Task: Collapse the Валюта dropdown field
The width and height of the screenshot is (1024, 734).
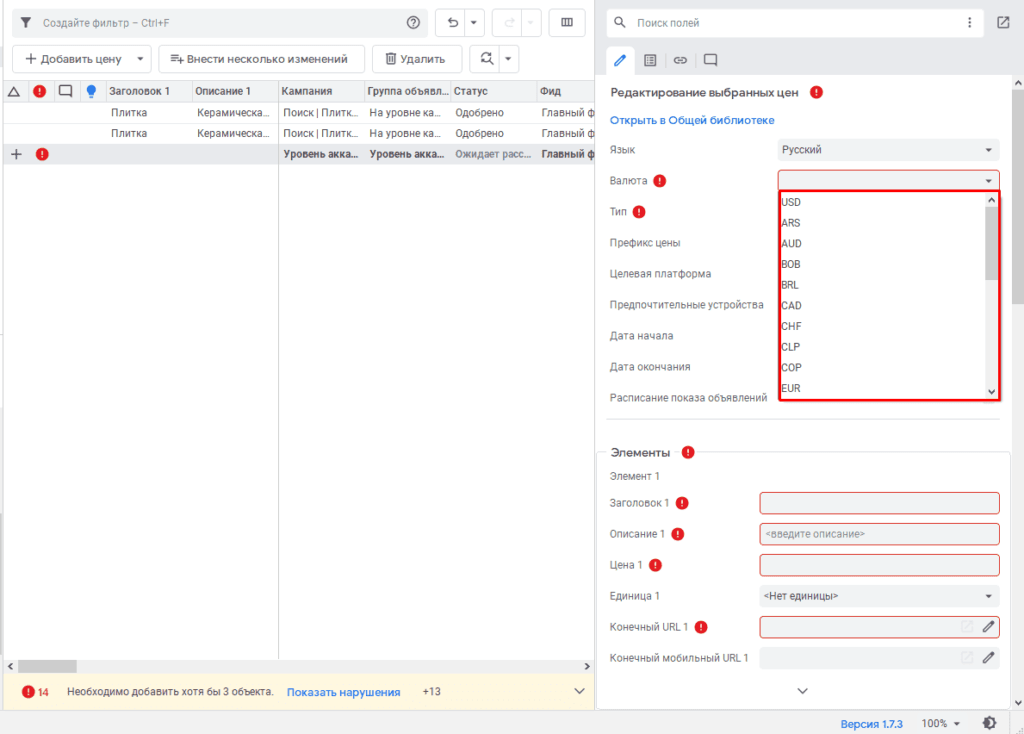Action: point(888,180)
